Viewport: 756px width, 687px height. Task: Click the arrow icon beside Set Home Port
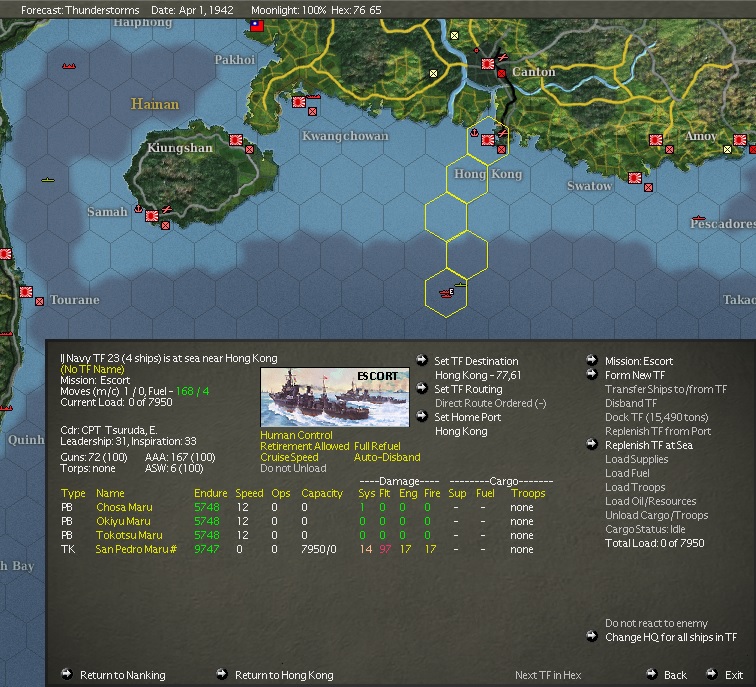point(422,416)
